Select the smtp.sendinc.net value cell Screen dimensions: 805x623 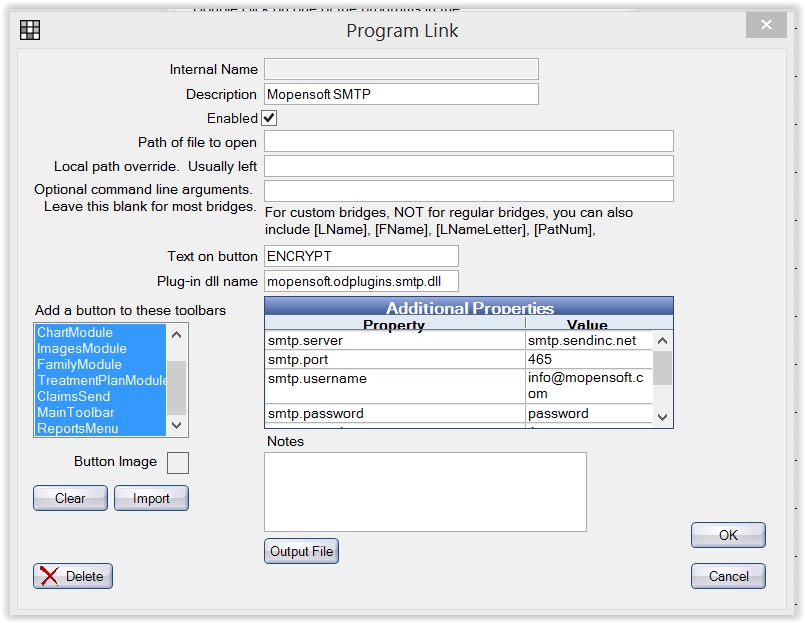(x=589, y=341)
